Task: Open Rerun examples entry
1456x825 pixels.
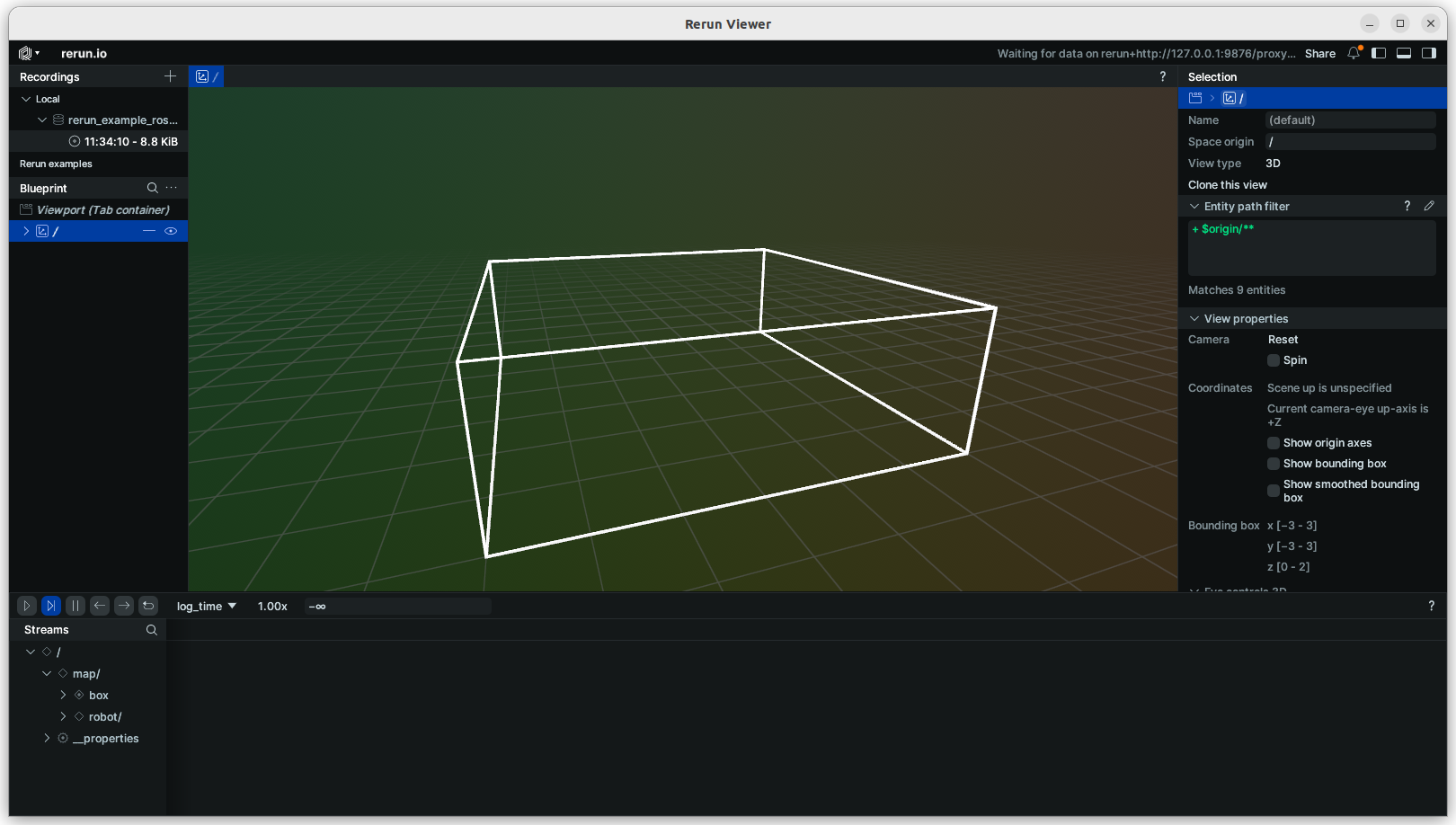Action: pos(56,164)
